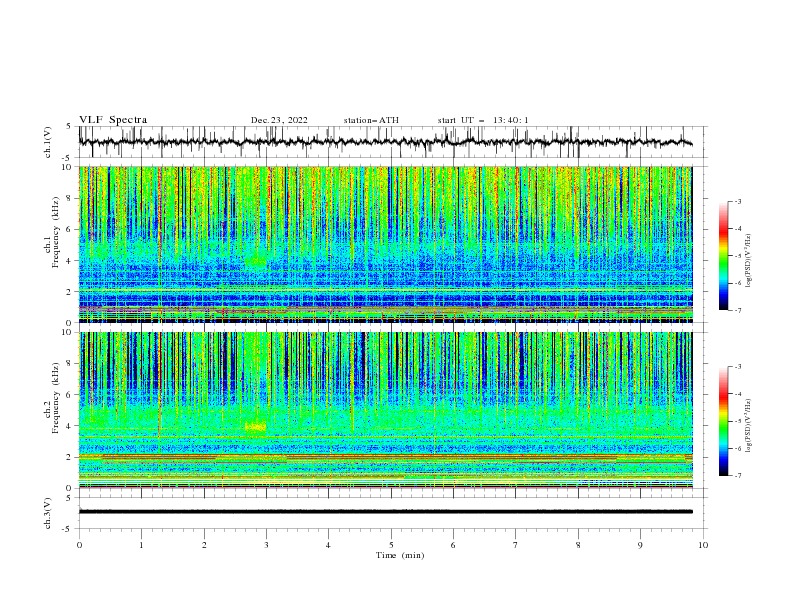Screen dimensions: 792x612
Task: Click the ch.2 colorbar log(PSD) label
Action: [748, 425]
